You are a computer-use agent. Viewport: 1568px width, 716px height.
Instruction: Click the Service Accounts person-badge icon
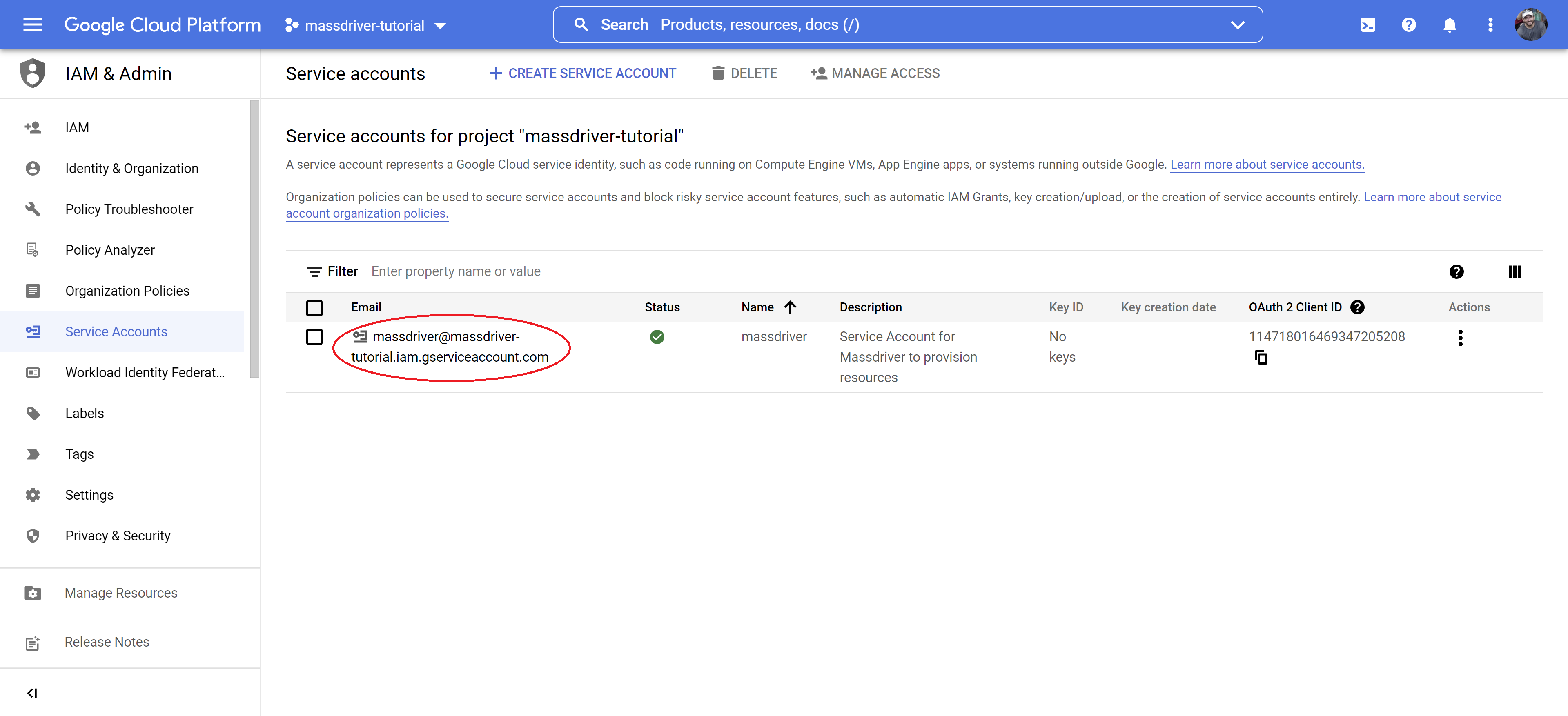33,331
